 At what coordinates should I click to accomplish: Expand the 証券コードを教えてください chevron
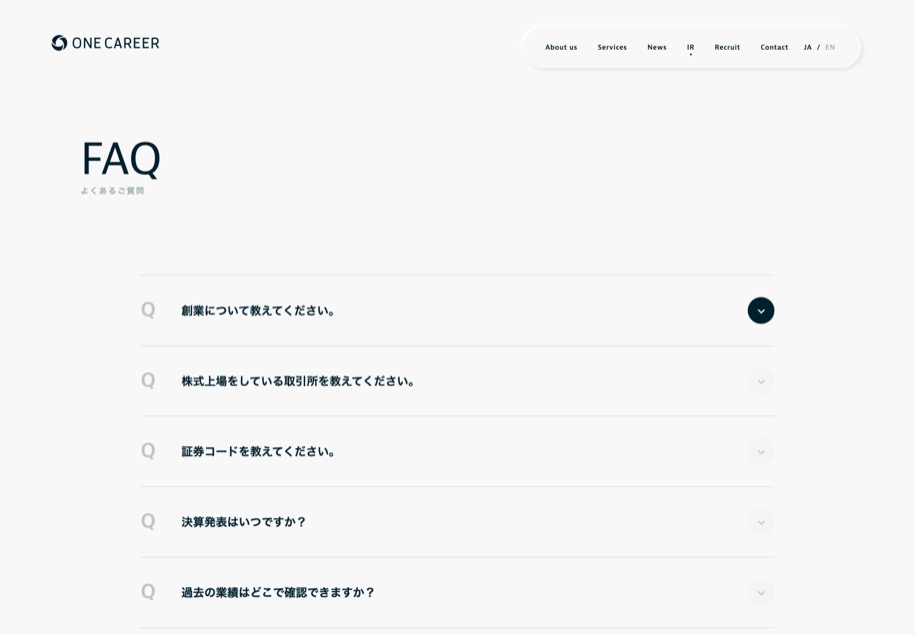[x=761, y=452]
